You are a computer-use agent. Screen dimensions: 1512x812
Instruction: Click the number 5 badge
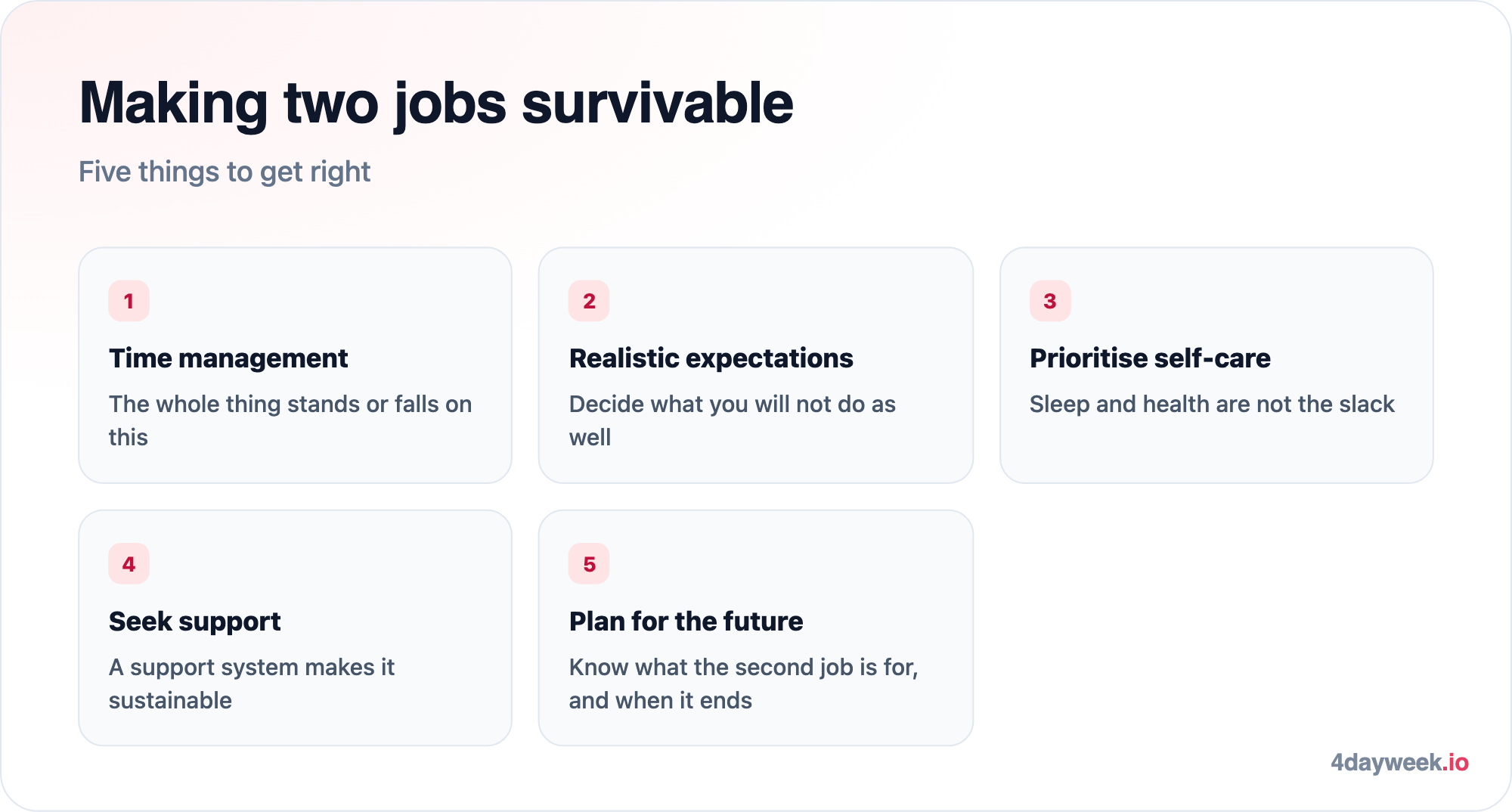(x=589, y=564)
